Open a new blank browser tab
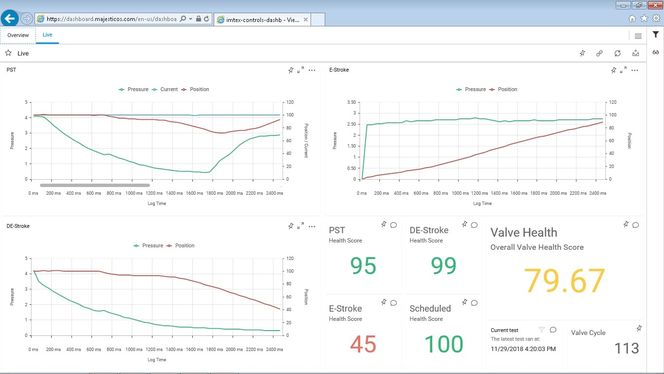Screen dimensions: 664x374 318,19
